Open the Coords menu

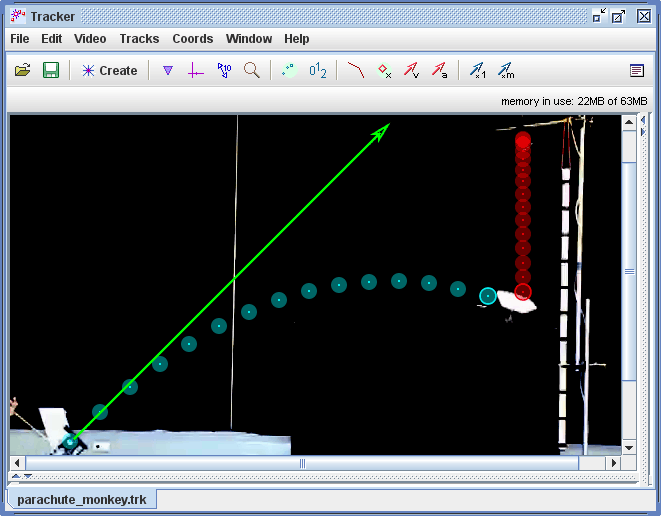192,39
